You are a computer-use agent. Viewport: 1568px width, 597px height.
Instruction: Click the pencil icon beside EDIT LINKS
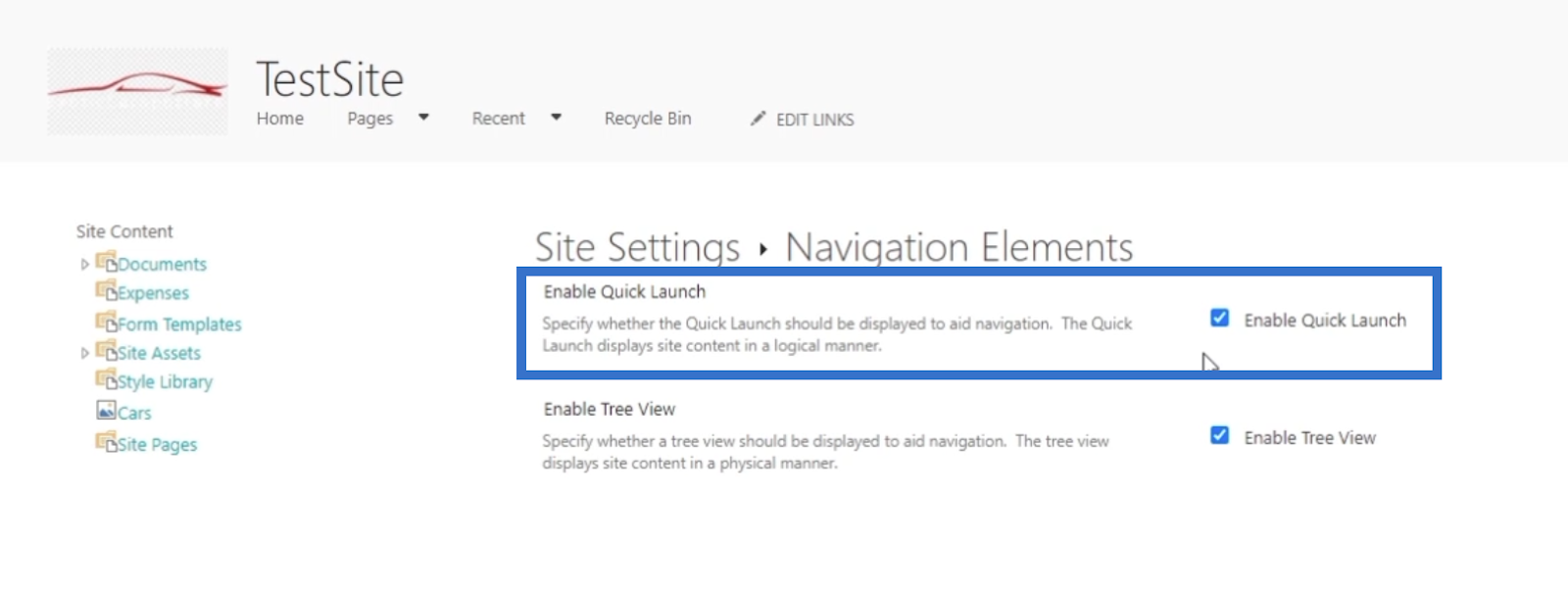pyautogui.click(x=758, y=119)
